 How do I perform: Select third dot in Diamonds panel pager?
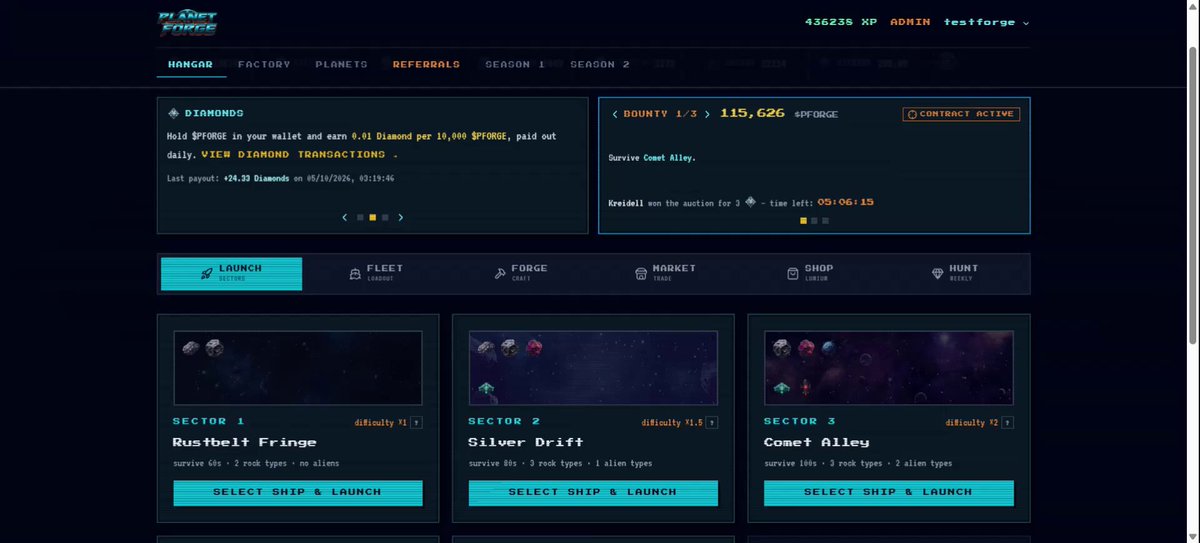pyautogui.click(x=385, y=217)
